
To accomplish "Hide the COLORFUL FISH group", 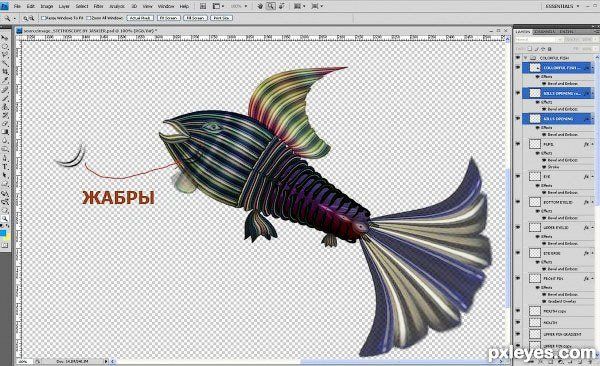I will tap(518, 58).
